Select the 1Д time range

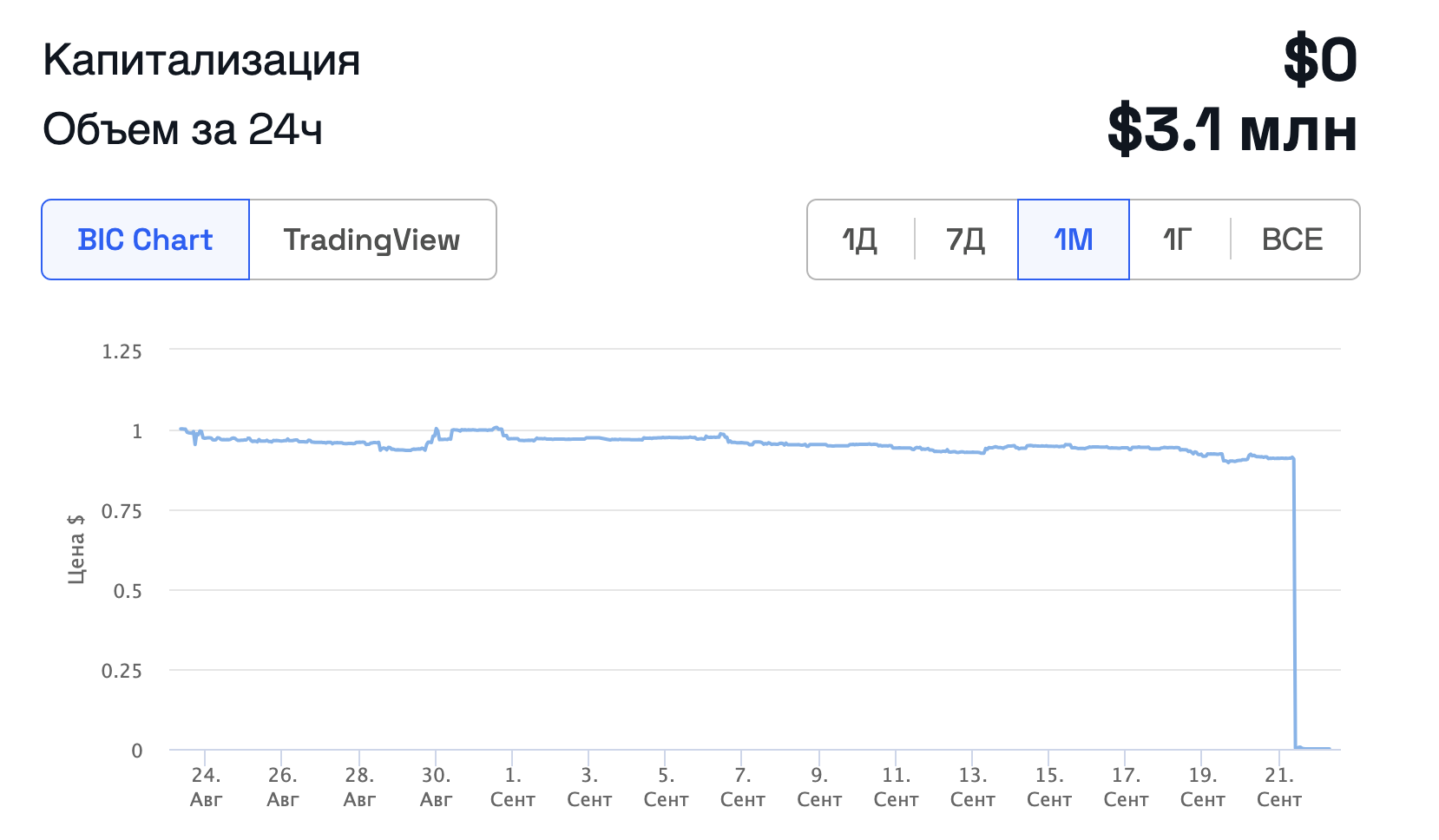(860, 240)
